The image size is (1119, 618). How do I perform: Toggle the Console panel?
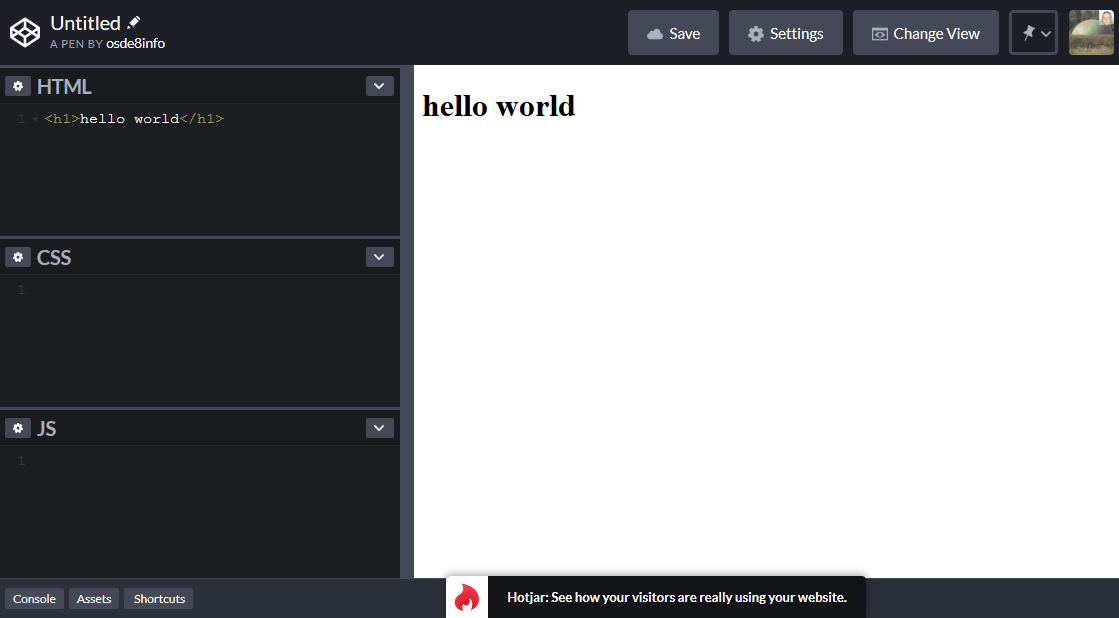click(34, 598)
